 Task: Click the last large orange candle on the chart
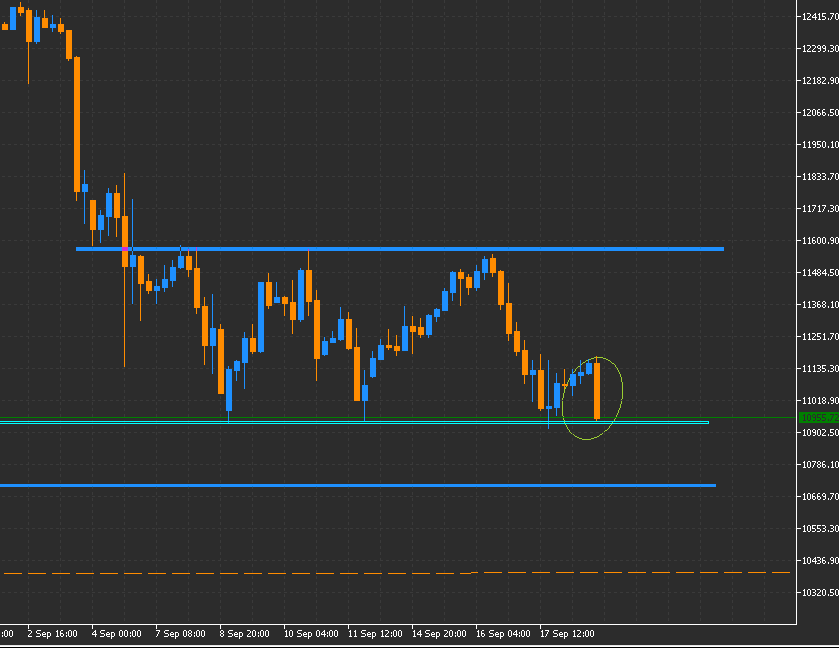coord(597,390)
